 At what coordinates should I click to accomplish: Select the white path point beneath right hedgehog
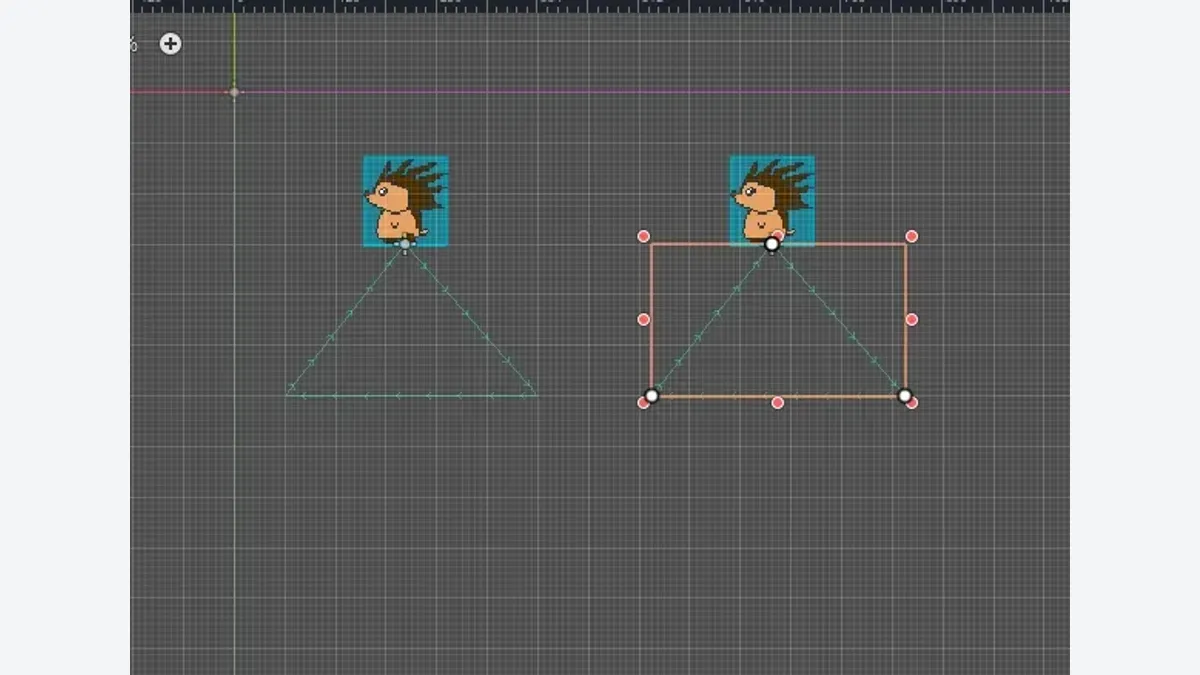[x=772, y=244]
